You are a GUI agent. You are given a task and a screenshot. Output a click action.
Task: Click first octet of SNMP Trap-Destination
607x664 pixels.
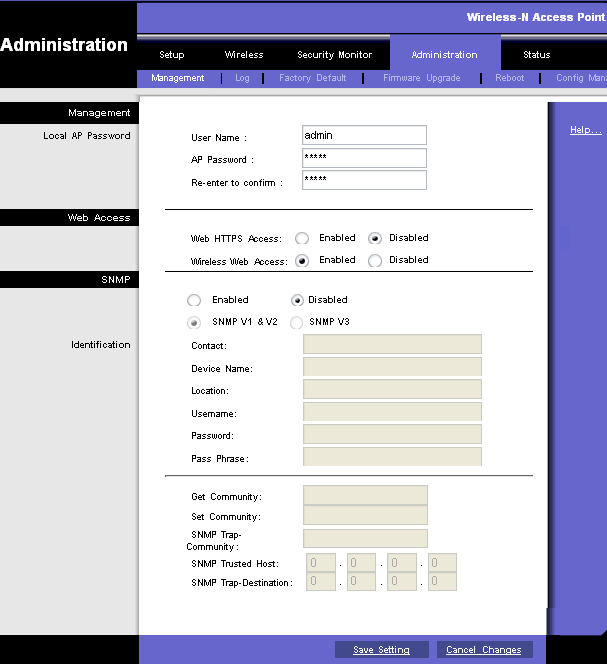(321, 581)
